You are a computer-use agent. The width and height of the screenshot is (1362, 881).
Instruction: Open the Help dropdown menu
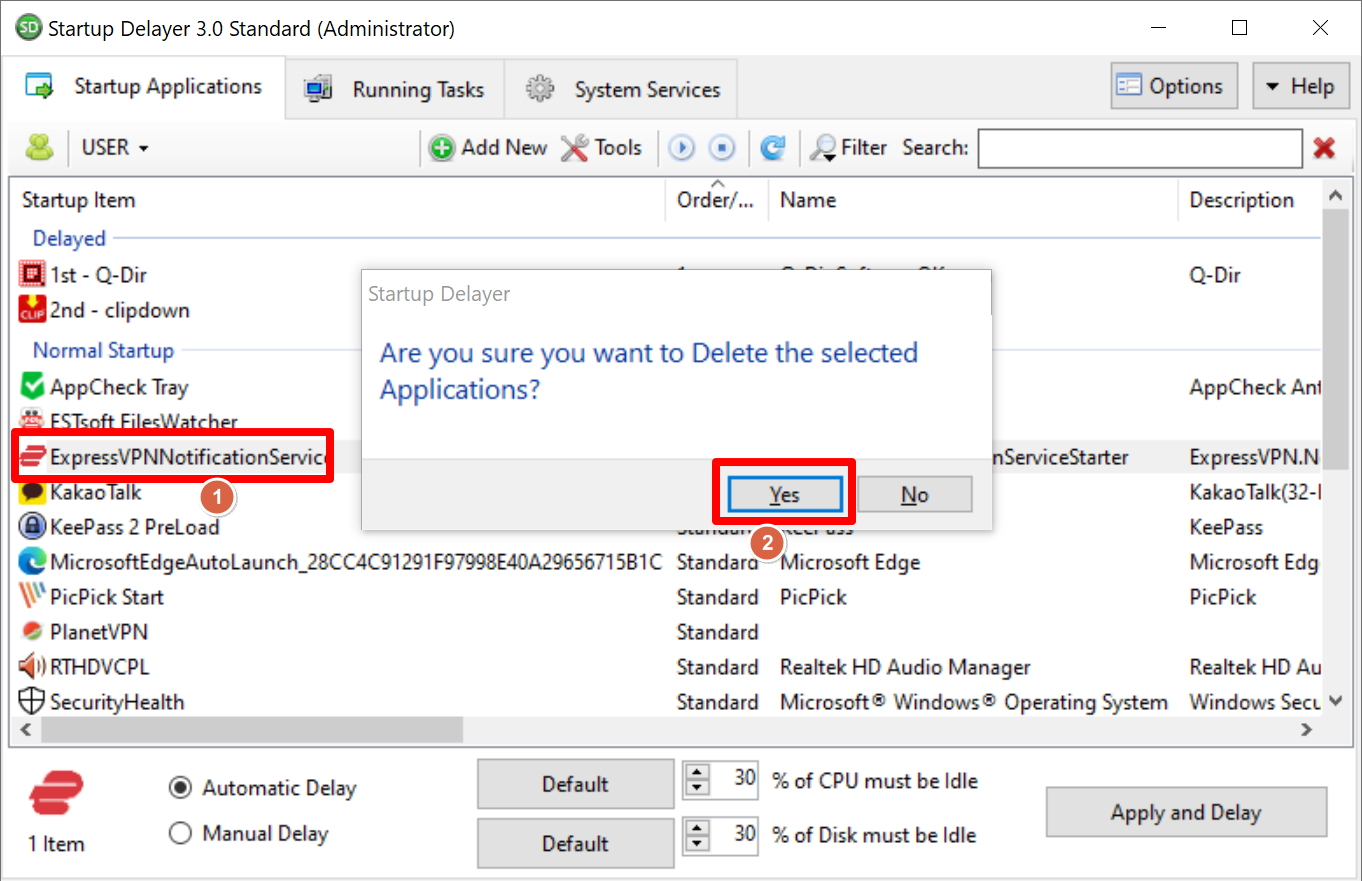(x=1300, y=86)
